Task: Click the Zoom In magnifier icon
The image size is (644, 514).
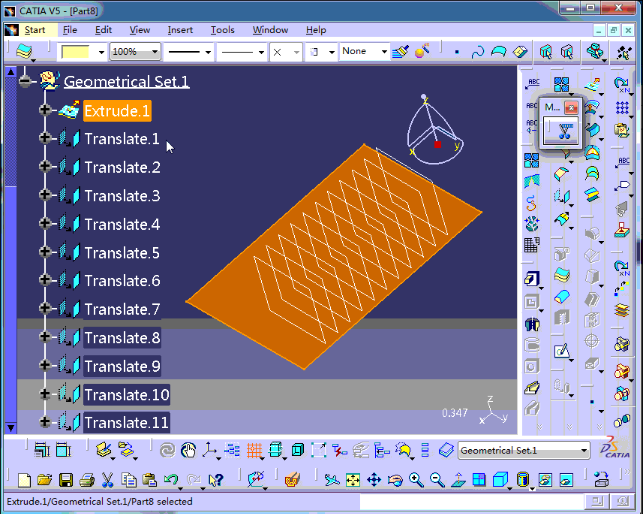Action: point(416,481)
